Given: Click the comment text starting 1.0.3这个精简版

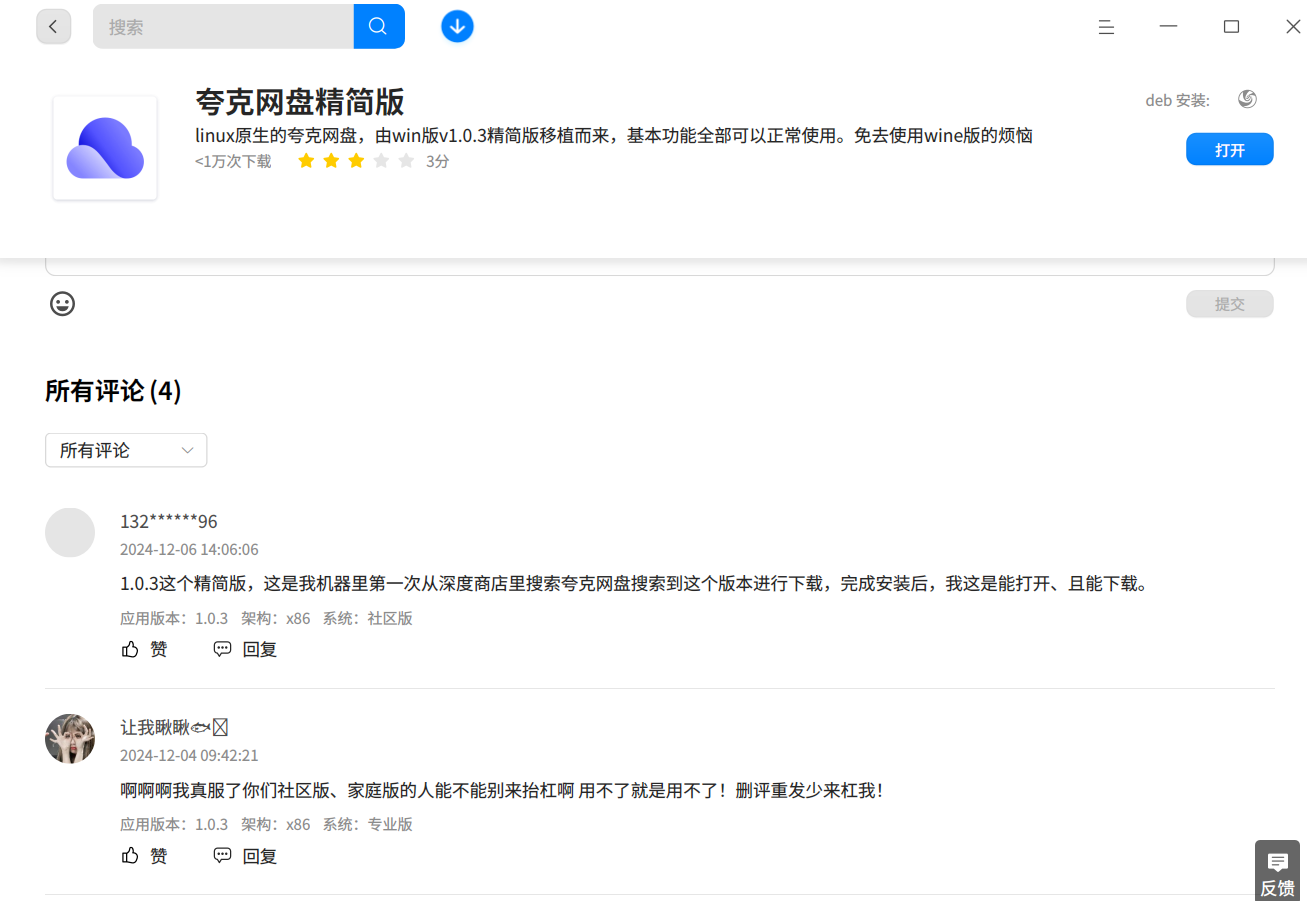Looking at the screenshot, I should coord(633,583).
